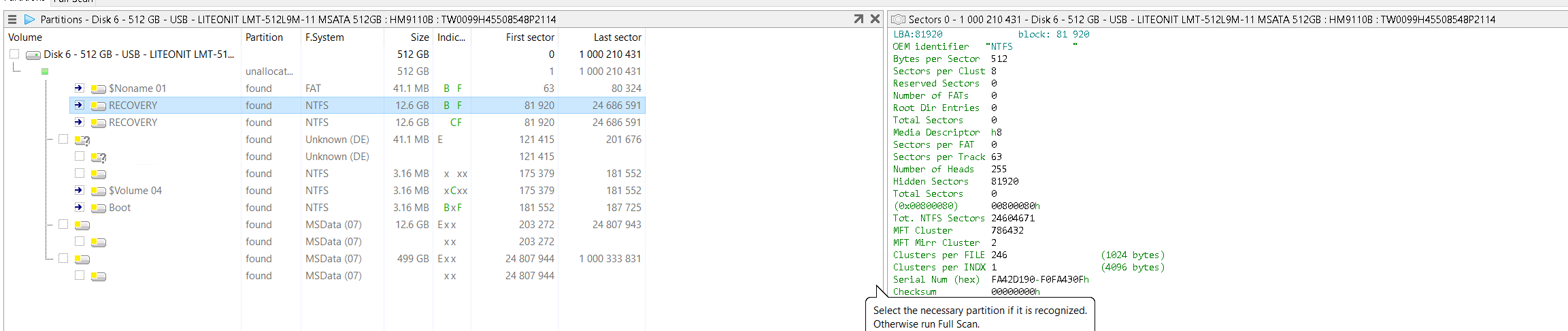Tick the checkbox of the Unknown (DE) row without size
This screenshot has height=331, width=1568.
point(80,156)
